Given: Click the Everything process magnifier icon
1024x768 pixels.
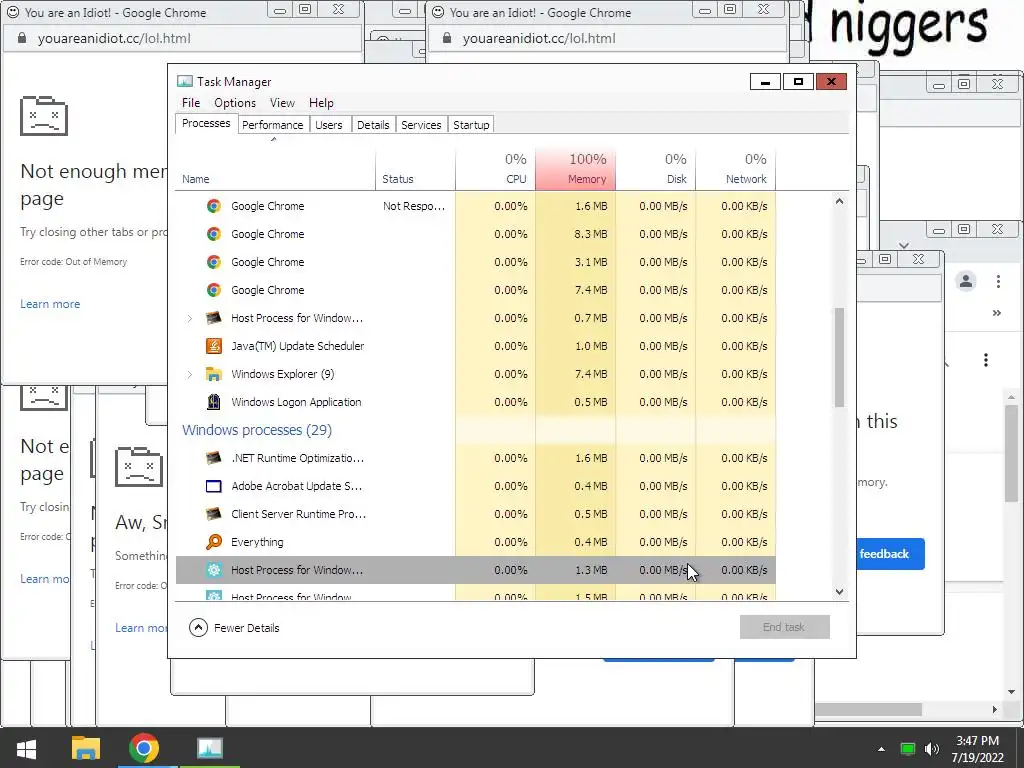Looking at the screenshot, I should coord(214,542).
